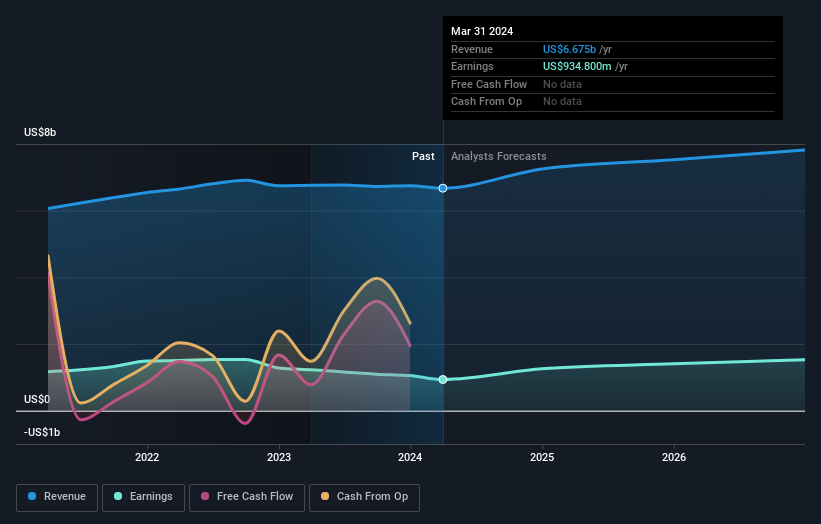The width and height of the screenshot is (821, 524).
Task: Toggle the Earnings legend series
Action: pos(143,497)
